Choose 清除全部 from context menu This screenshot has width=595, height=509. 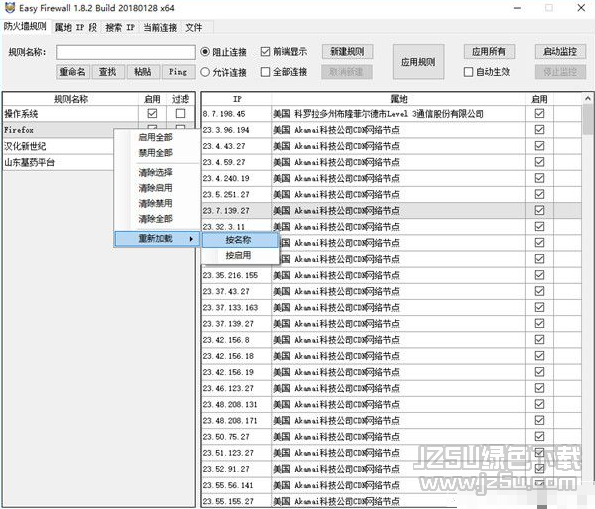click(x=156, y=219)
